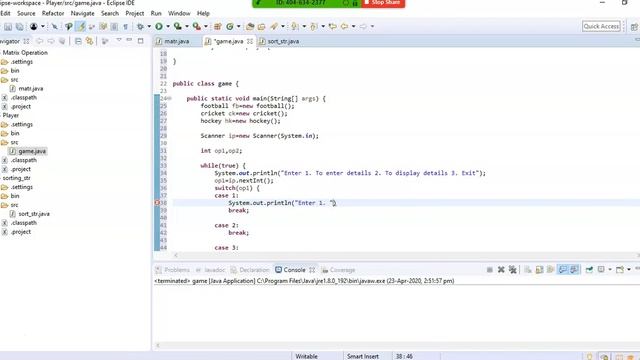The width and height of the screenshot is (640, 360).
Task: Click the New Java Class icon
Action: 230,27
